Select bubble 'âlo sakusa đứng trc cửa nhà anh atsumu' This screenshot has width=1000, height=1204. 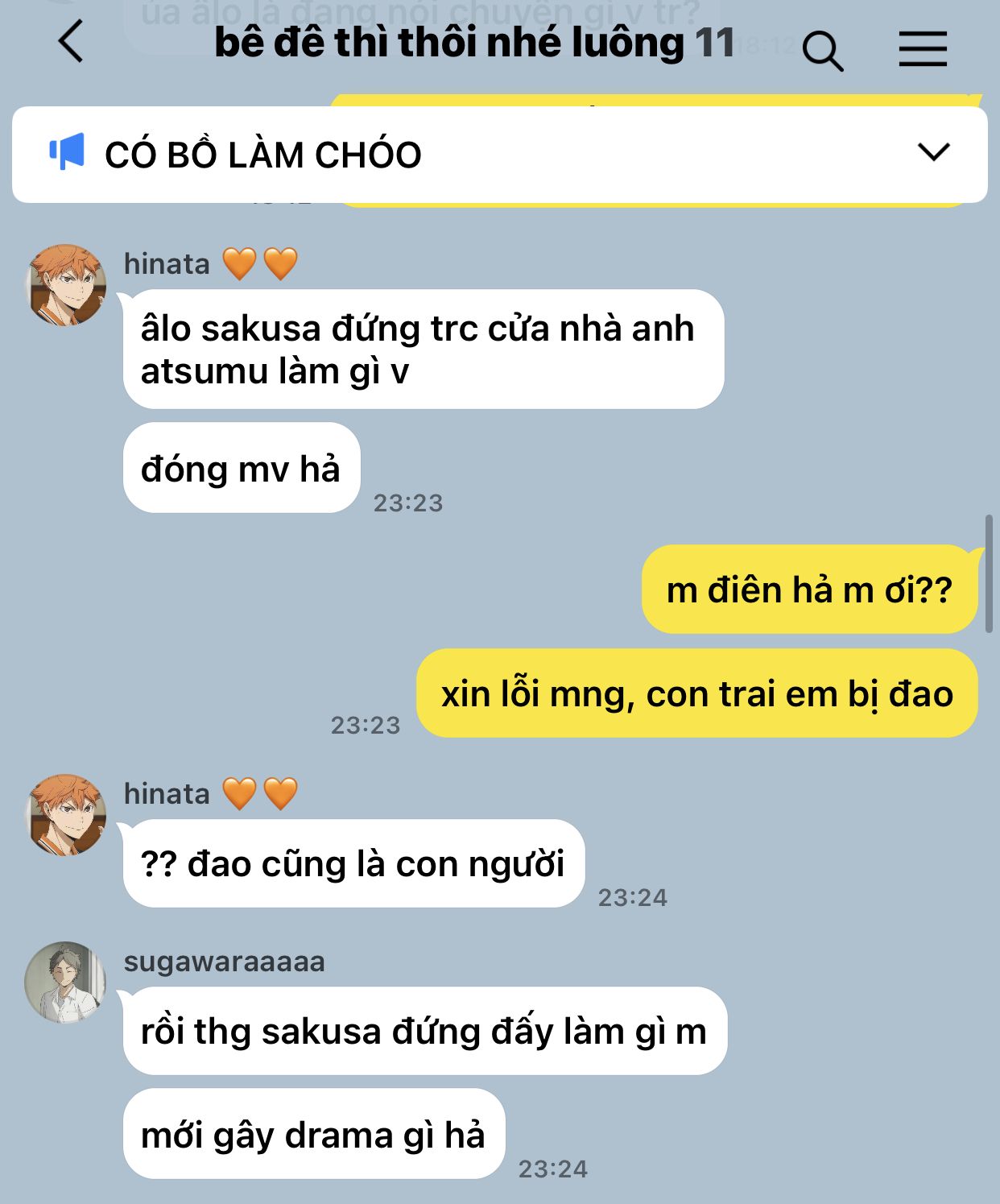tap(424, 350)
